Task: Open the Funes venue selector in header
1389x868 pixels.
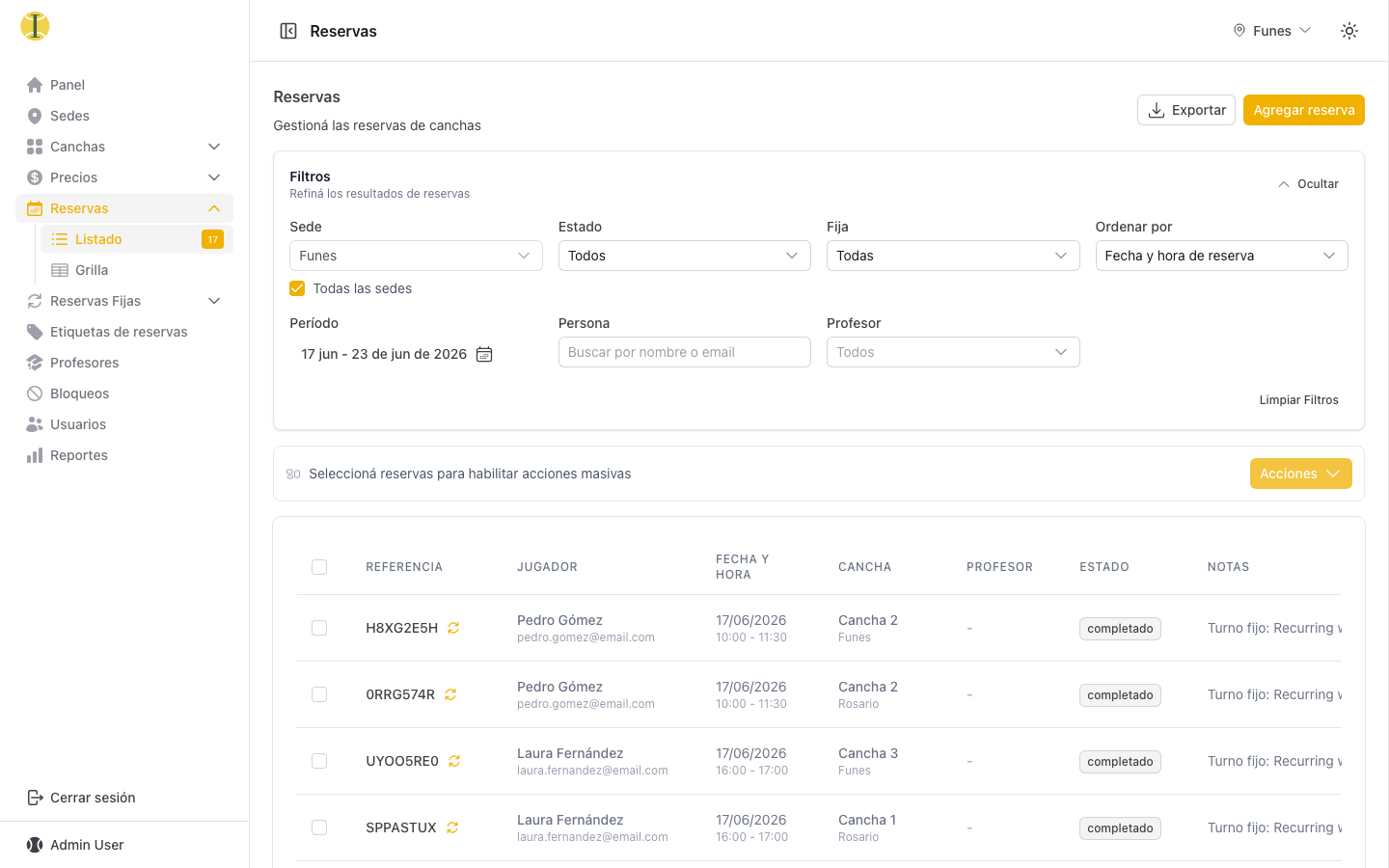Action: point(1272,31)
